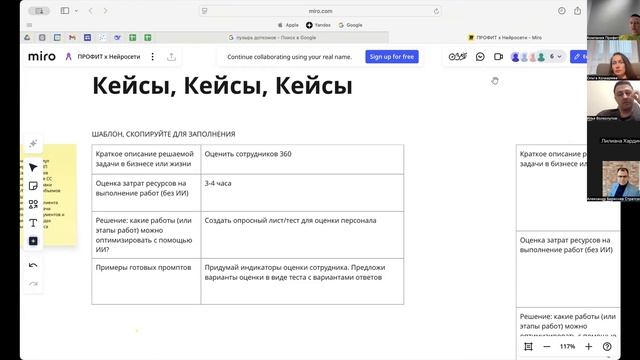Select heading Кейсы, Кейсы, Кейсы
Viewport: 640px width, 360px height.
point(222,86)
